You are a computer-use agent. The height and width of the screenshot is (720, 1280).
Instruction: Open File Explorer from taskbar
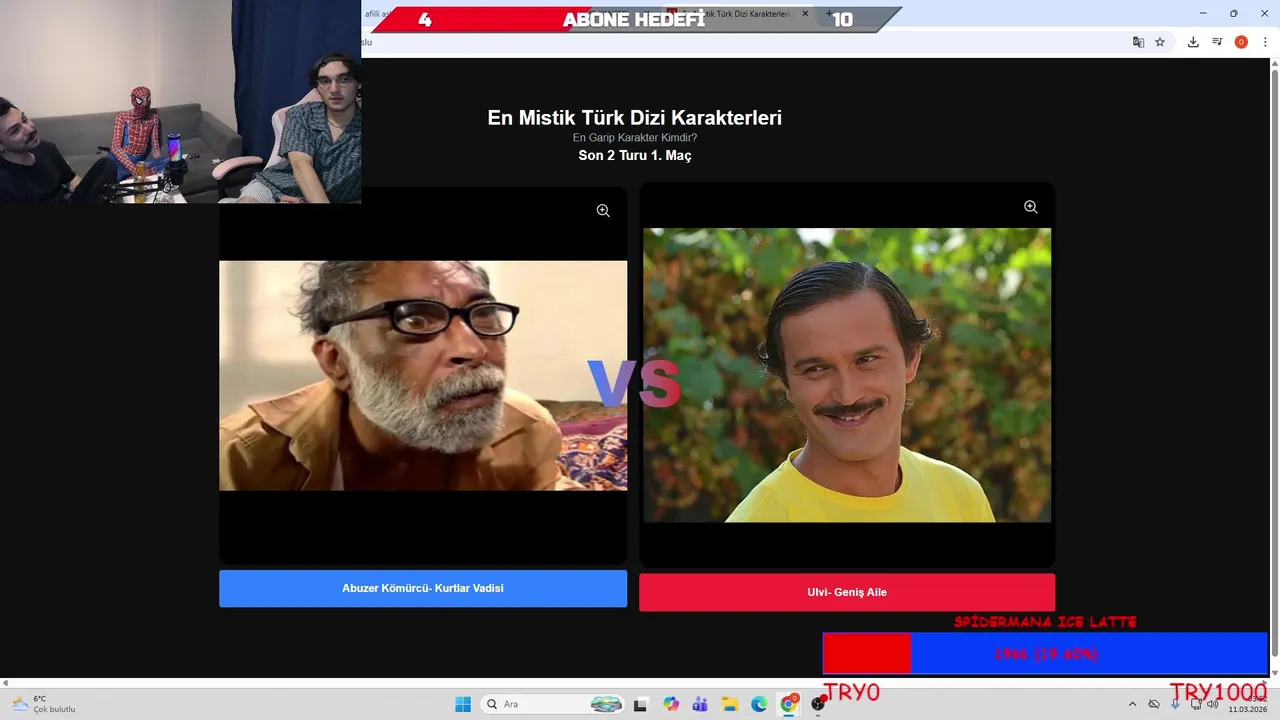click(x=730, y=704)
